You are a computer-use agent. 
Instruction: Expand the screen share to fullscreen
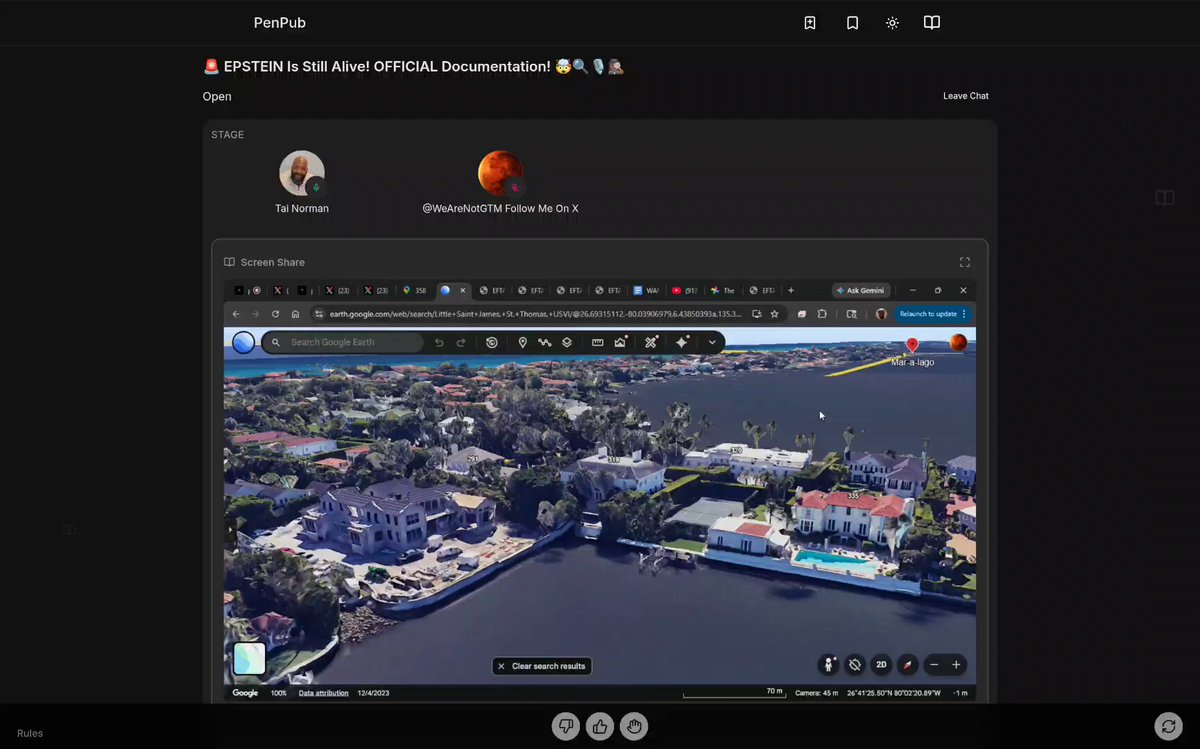tap(964, 262)
